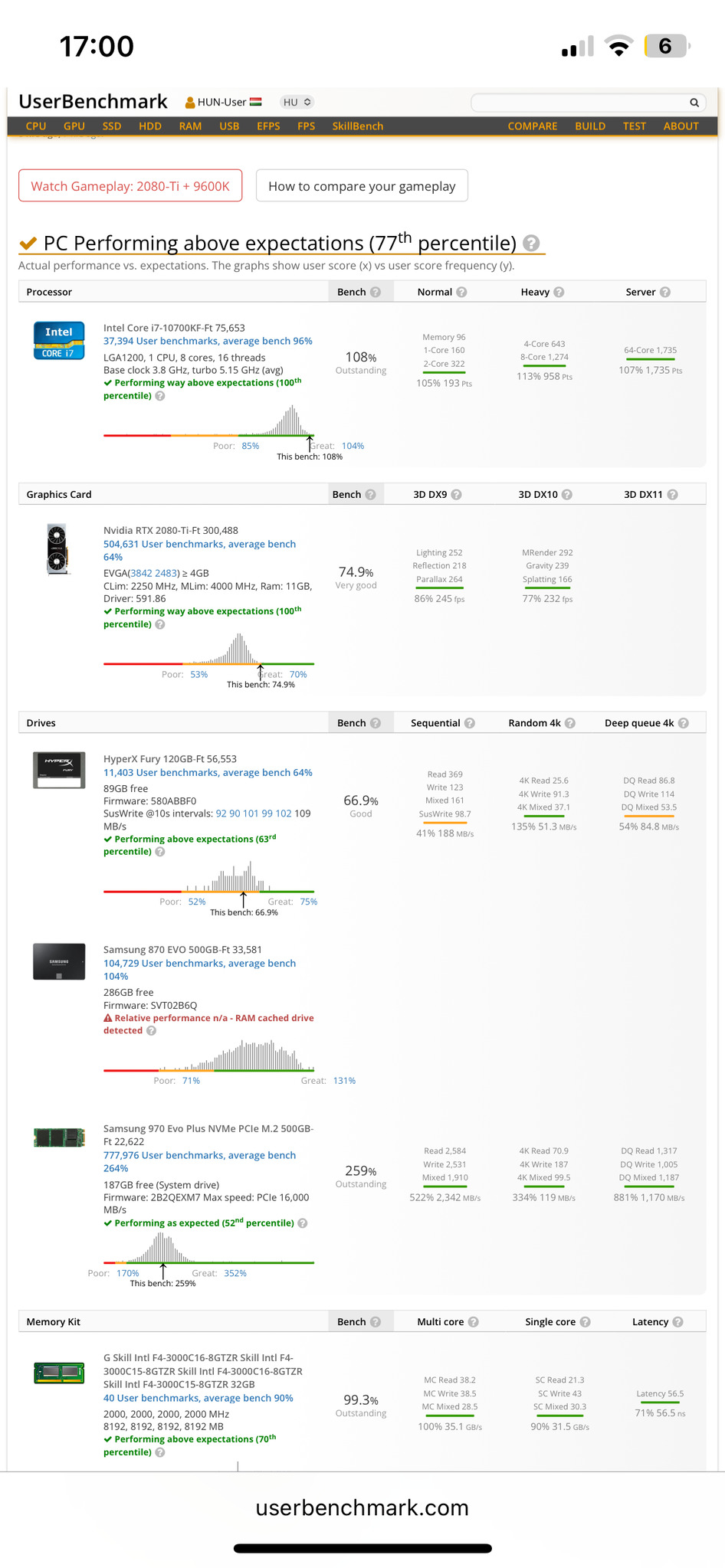Go to the COMPARE menu
Viewport: 725px width, 1568px height.
(532, 126)
